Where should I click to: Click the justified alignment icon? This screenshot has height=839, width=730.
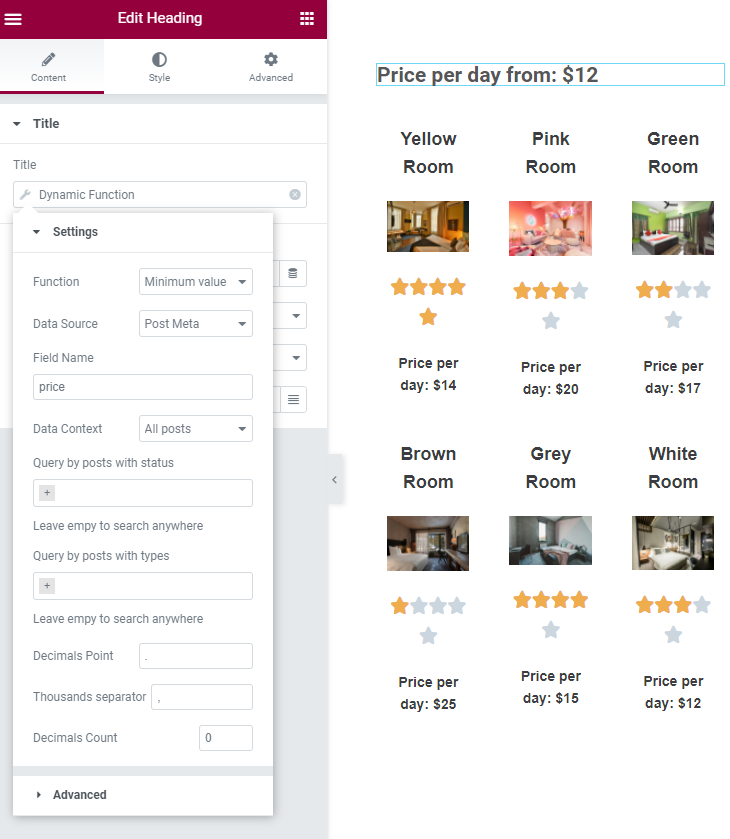click(293, 400)
